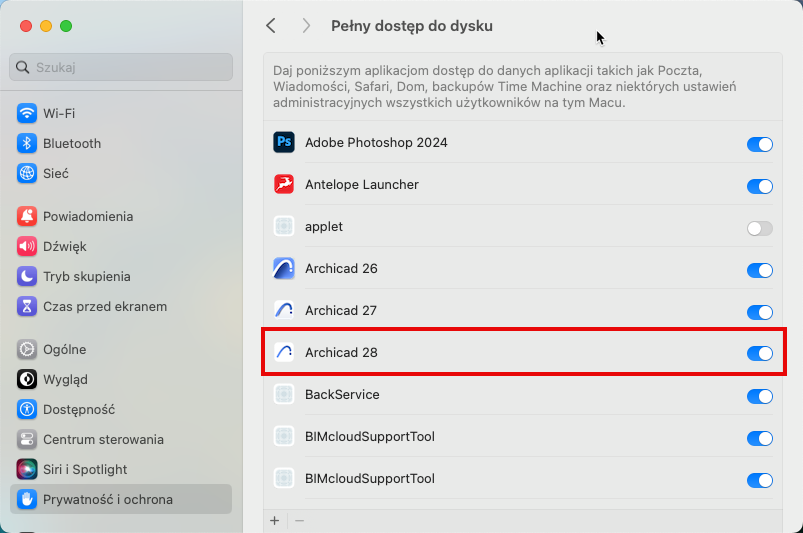Toggle Archicad 26 disk access switch
803x533 pixels.
click(759, 270)
